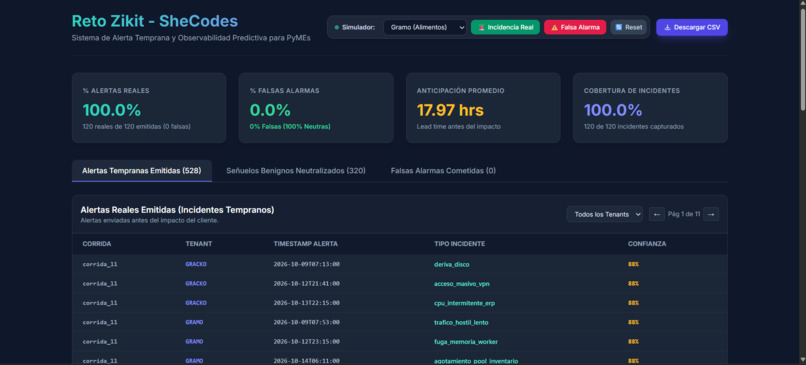The image size is (806, 365).
Task: Click GRACKO tenant in deriva_disco row
Action: pos(196,264)
